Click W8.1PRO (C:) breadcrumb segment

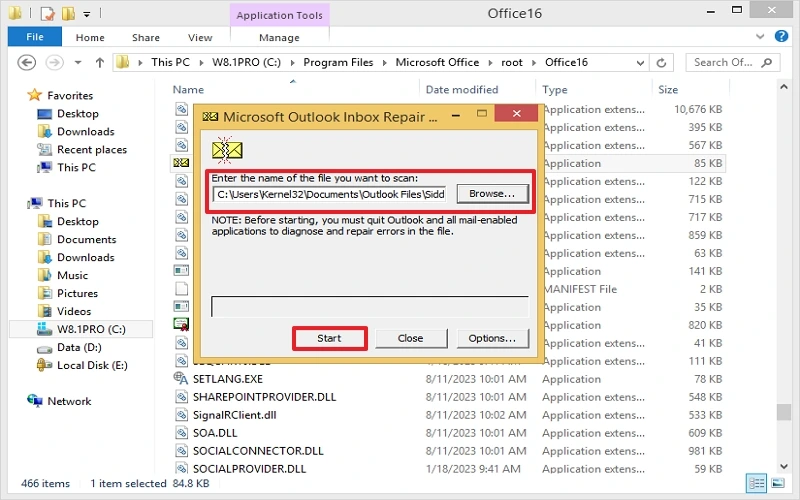pyautogui.click(x=246, y=62)
